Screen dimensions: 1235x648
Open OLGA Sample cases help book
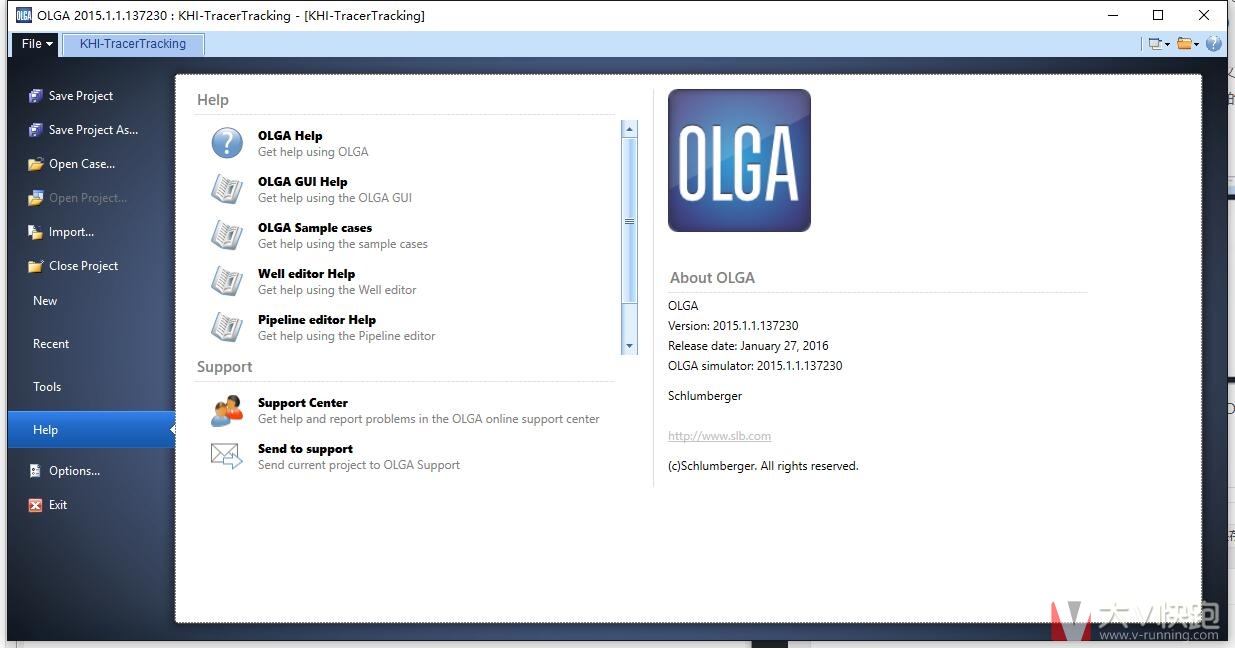pos(227,235)
